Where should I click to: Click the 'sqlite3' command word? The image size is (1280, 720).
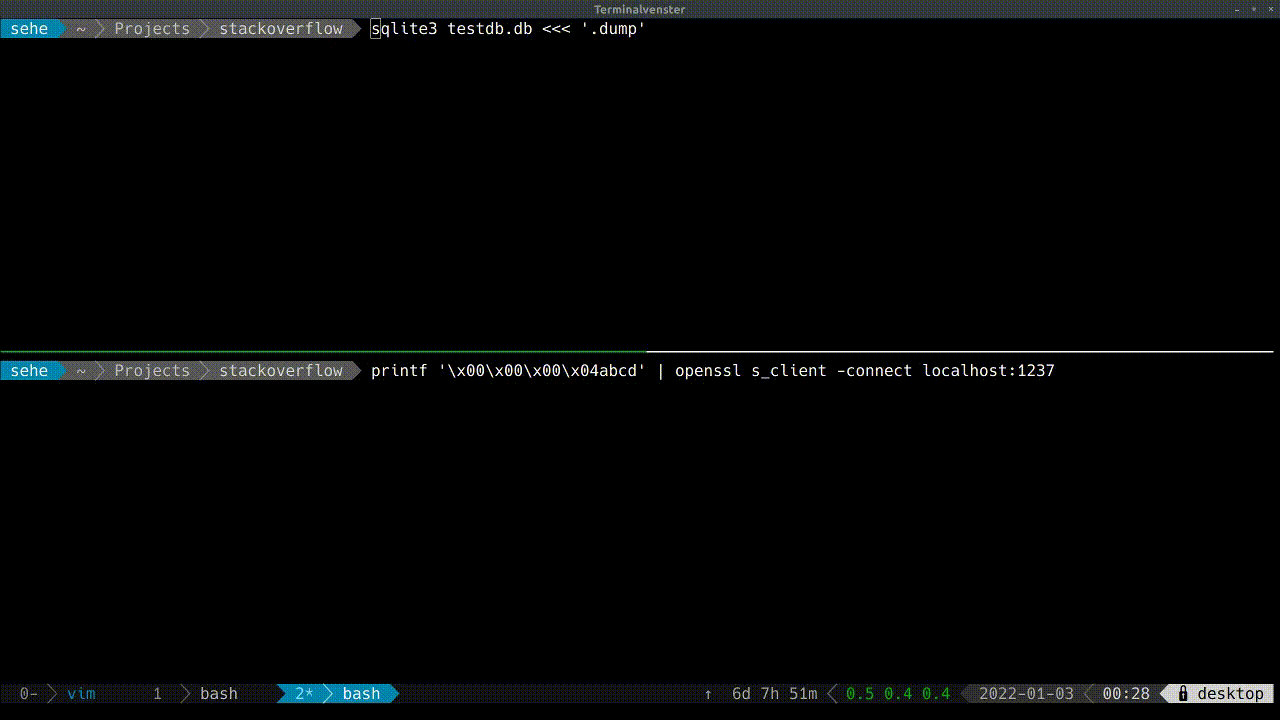point(404,29)
